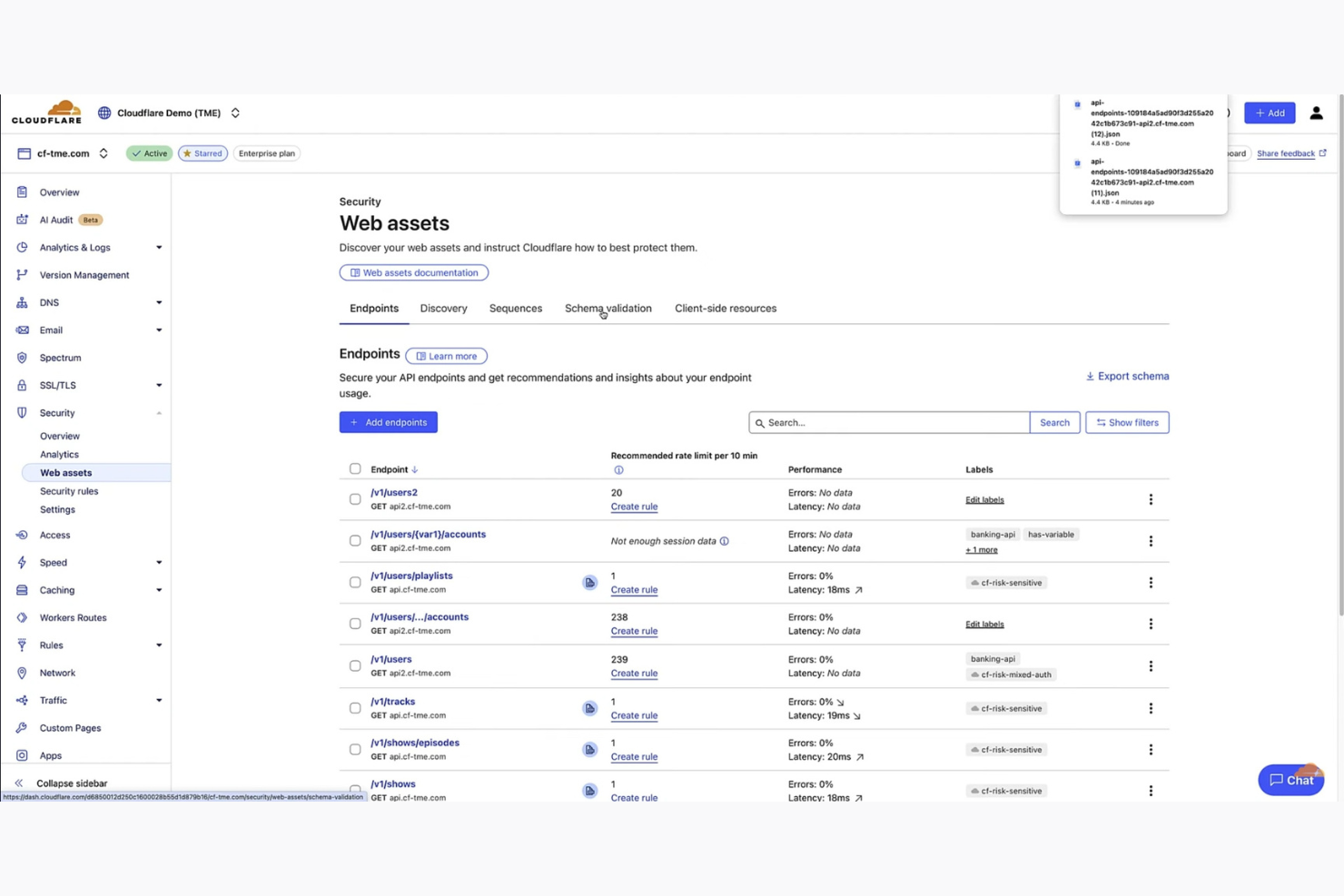This screenshot has width=1344, height=896.
Task: Click the Export schema link
Action: click(1128, 376)
